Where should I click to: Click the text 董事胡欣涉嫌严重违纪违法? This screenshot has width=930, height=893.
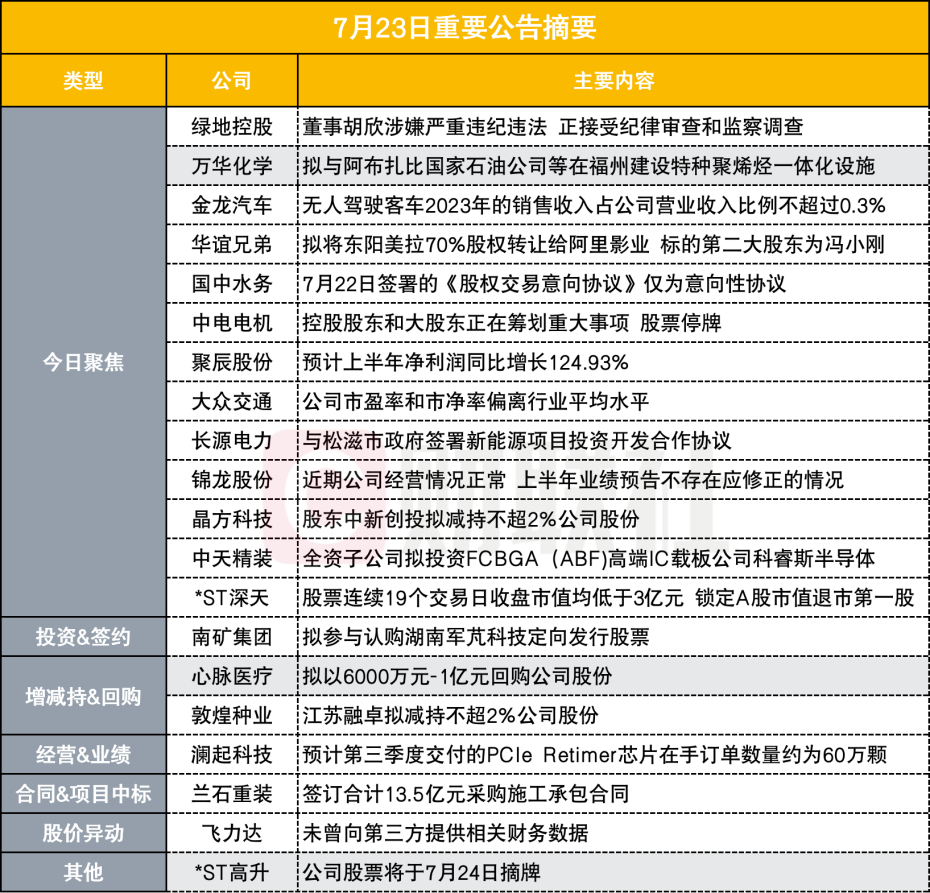[x=425, y=127]
